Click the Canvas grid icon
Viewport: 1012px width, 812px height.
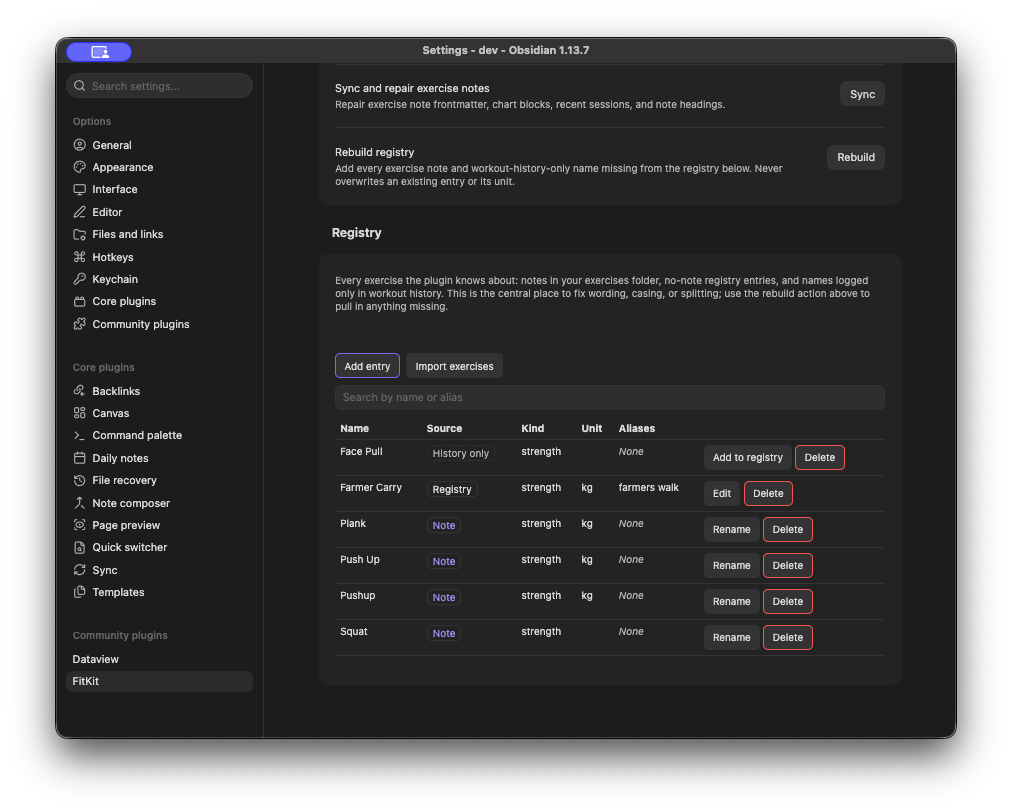point(79,413)
